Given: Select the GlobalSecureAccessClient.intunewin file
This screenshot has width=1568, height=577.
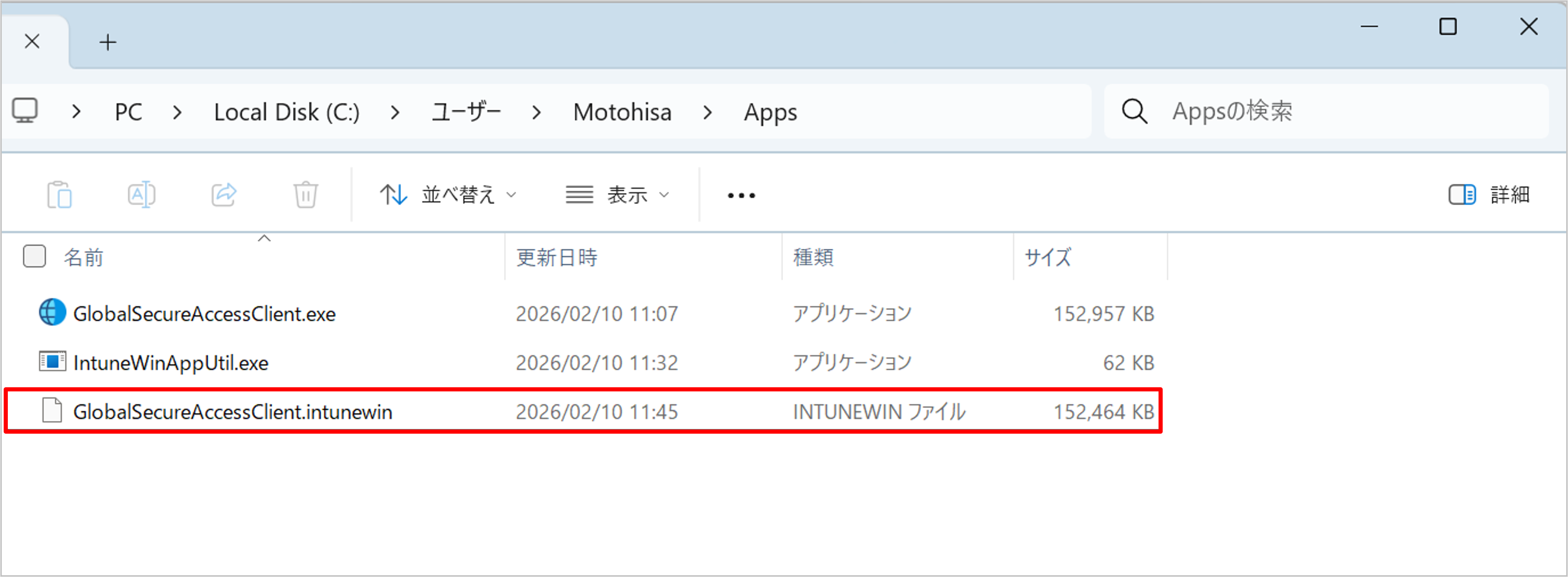Looking at the screenshot, I should 233,412.
